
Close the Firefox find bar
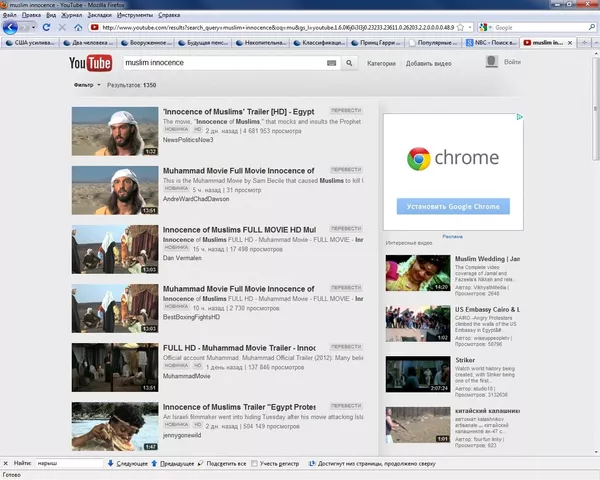5,463
